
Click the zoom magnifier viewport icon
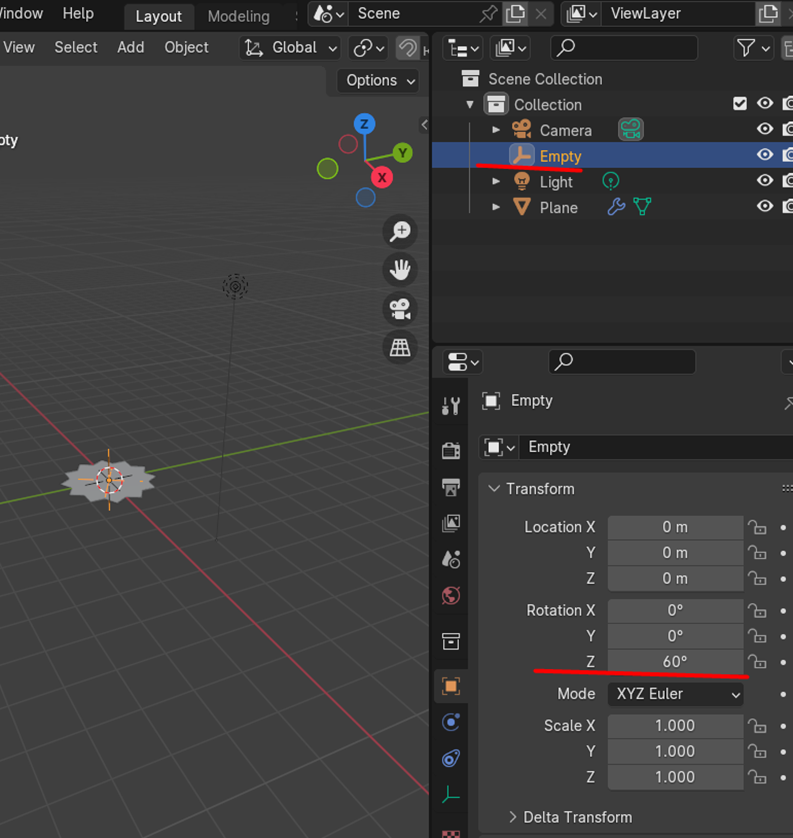400,232
